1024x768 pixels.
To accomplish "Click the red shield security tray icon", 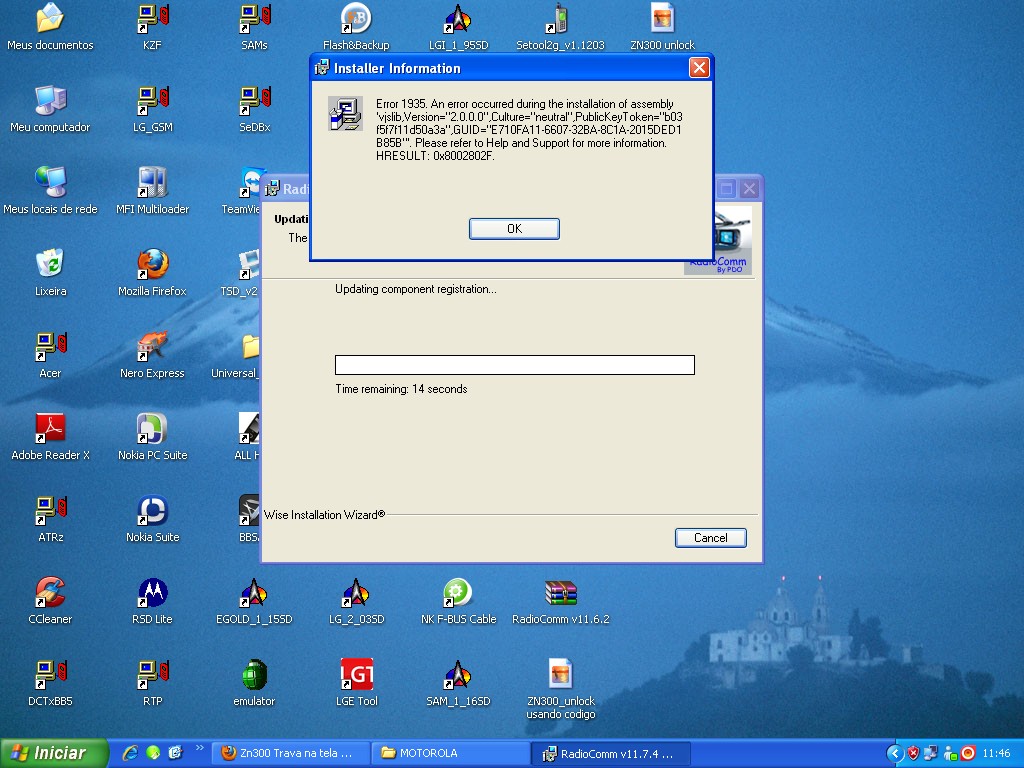I will pos(913,753).
